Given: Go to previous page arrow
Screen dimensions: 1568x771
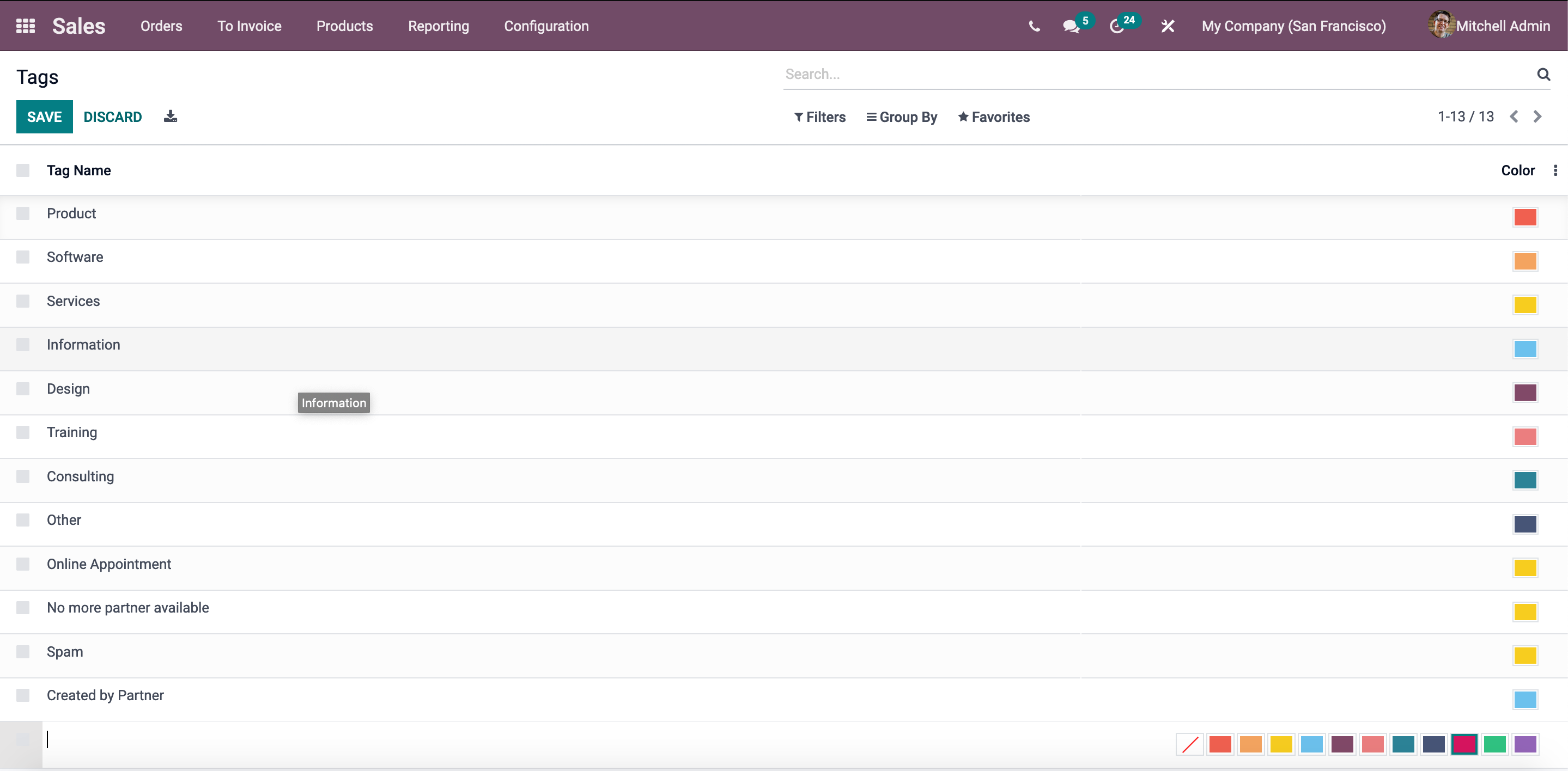Looking at the screenshot, I should 1514,116.
